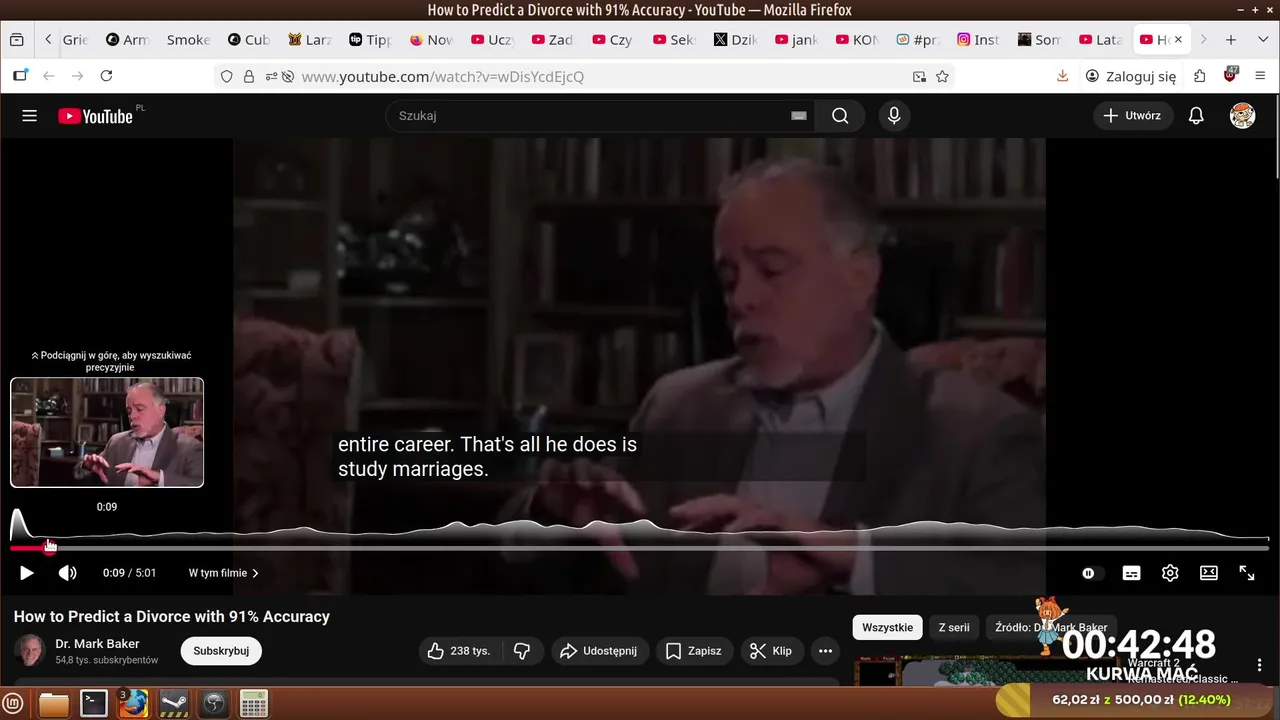The width and height of the screenshot is (1280, 720).
Task: Open the Linux Mint start menu
Action: click(x=14, y=704)
